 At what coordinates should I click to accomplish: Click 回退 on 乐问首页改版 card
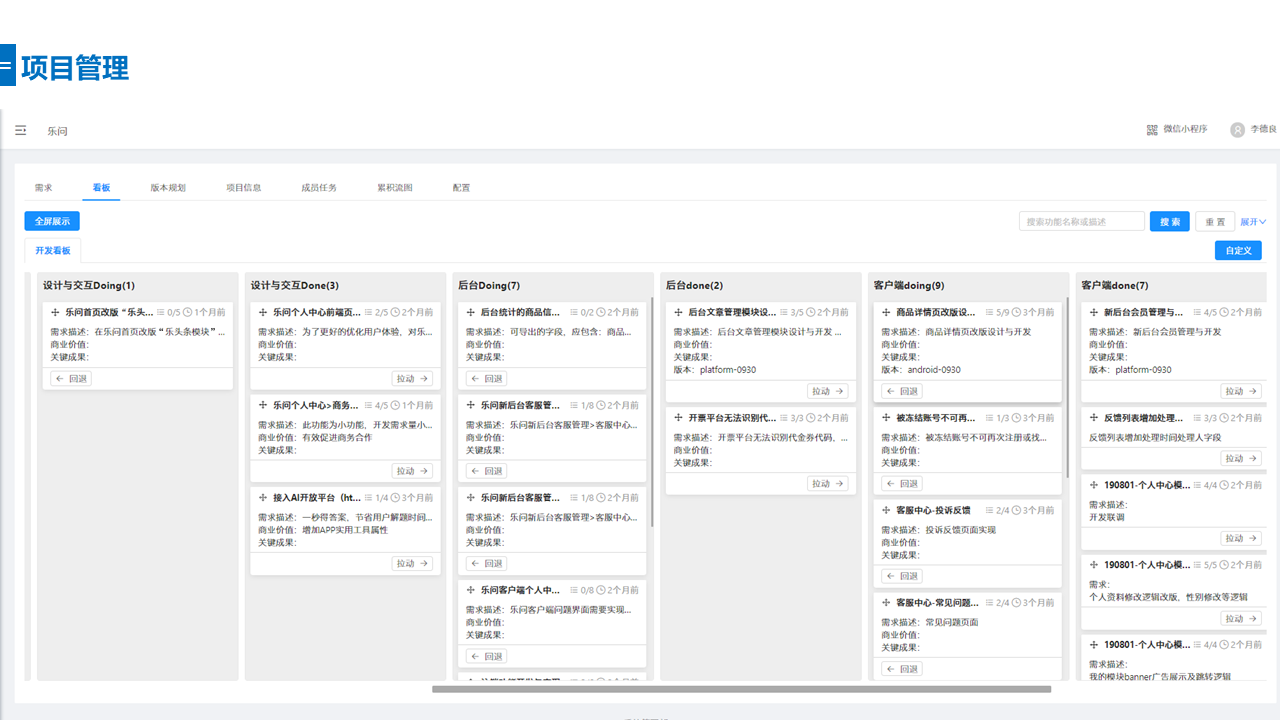[71, 378]
